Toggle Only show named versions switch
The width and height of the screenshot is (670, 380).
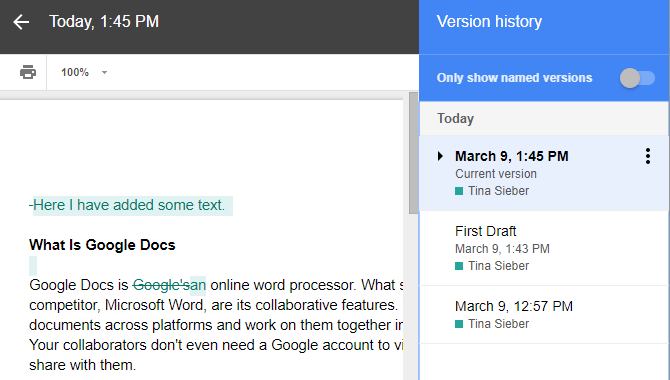click(637, 78)
